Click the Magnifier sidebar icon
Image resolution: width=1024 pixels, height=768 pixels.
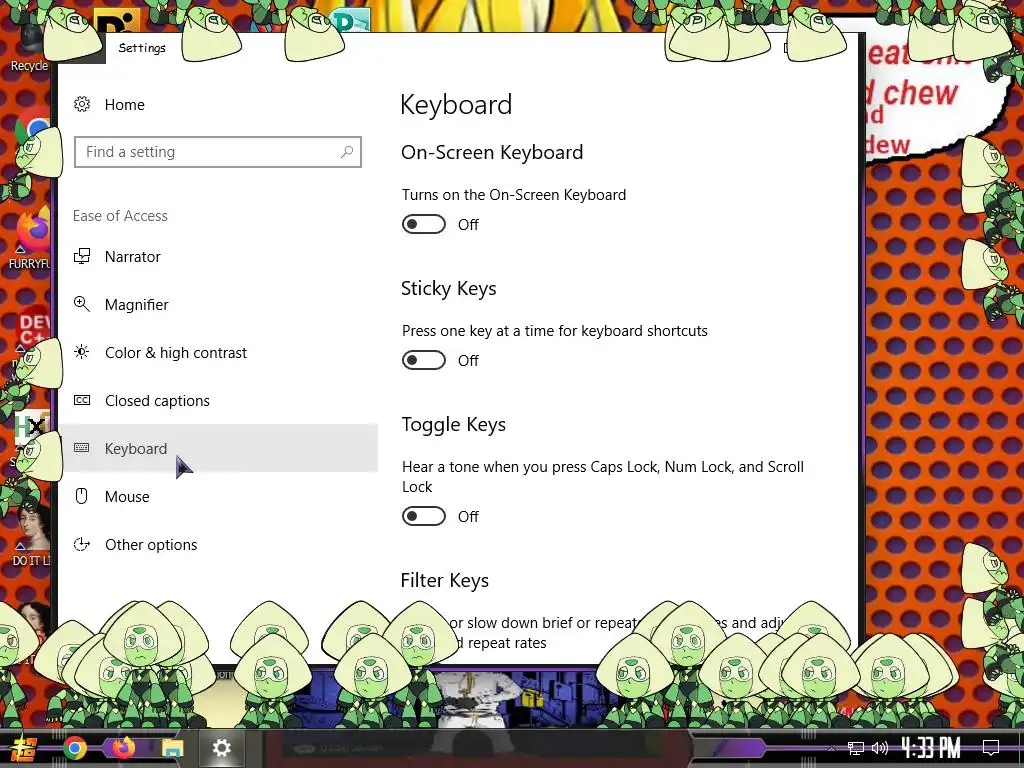pos(82,304)
